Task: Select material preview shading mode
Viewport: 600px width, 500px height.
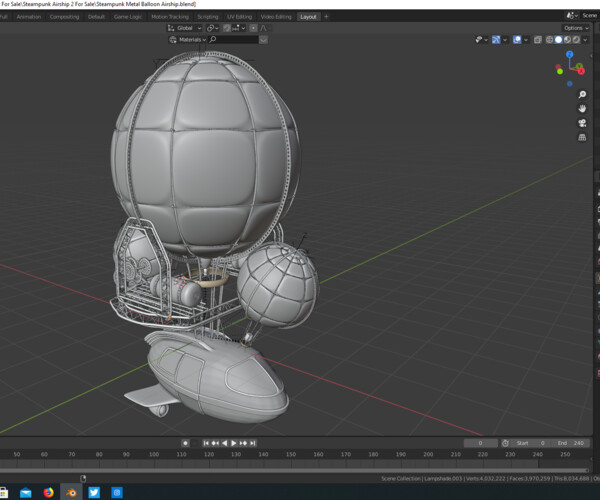Action: pos(568,40)
